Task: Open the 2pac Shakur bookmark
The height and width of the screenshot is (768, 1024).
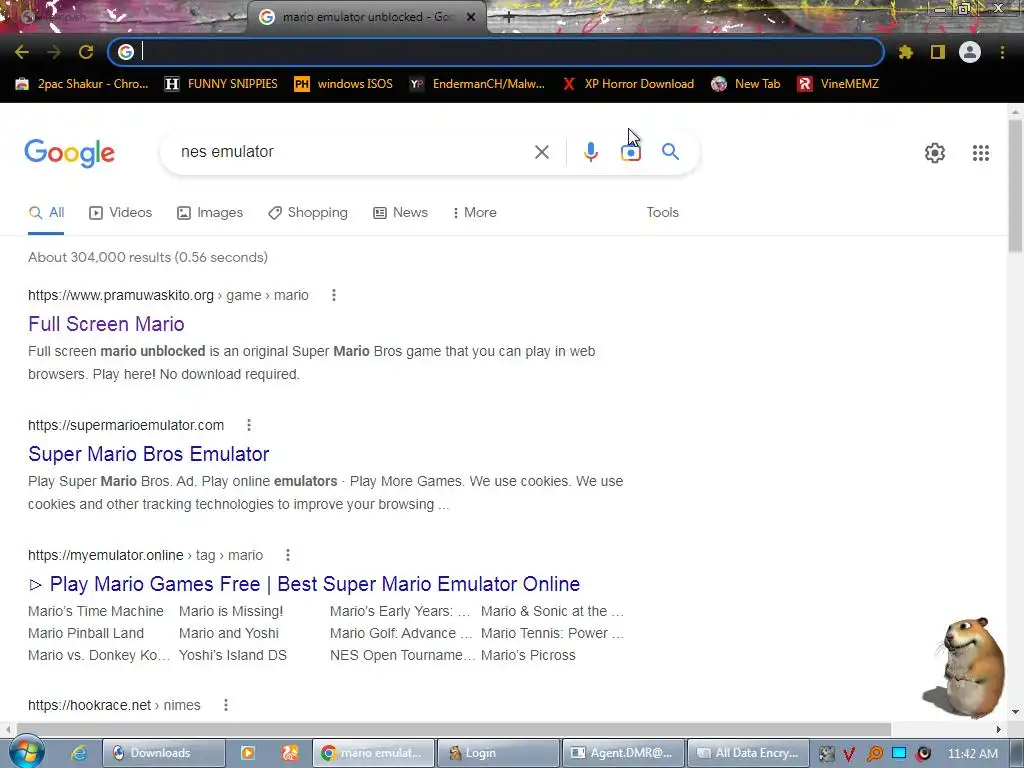Action: [x=82, y=84]
